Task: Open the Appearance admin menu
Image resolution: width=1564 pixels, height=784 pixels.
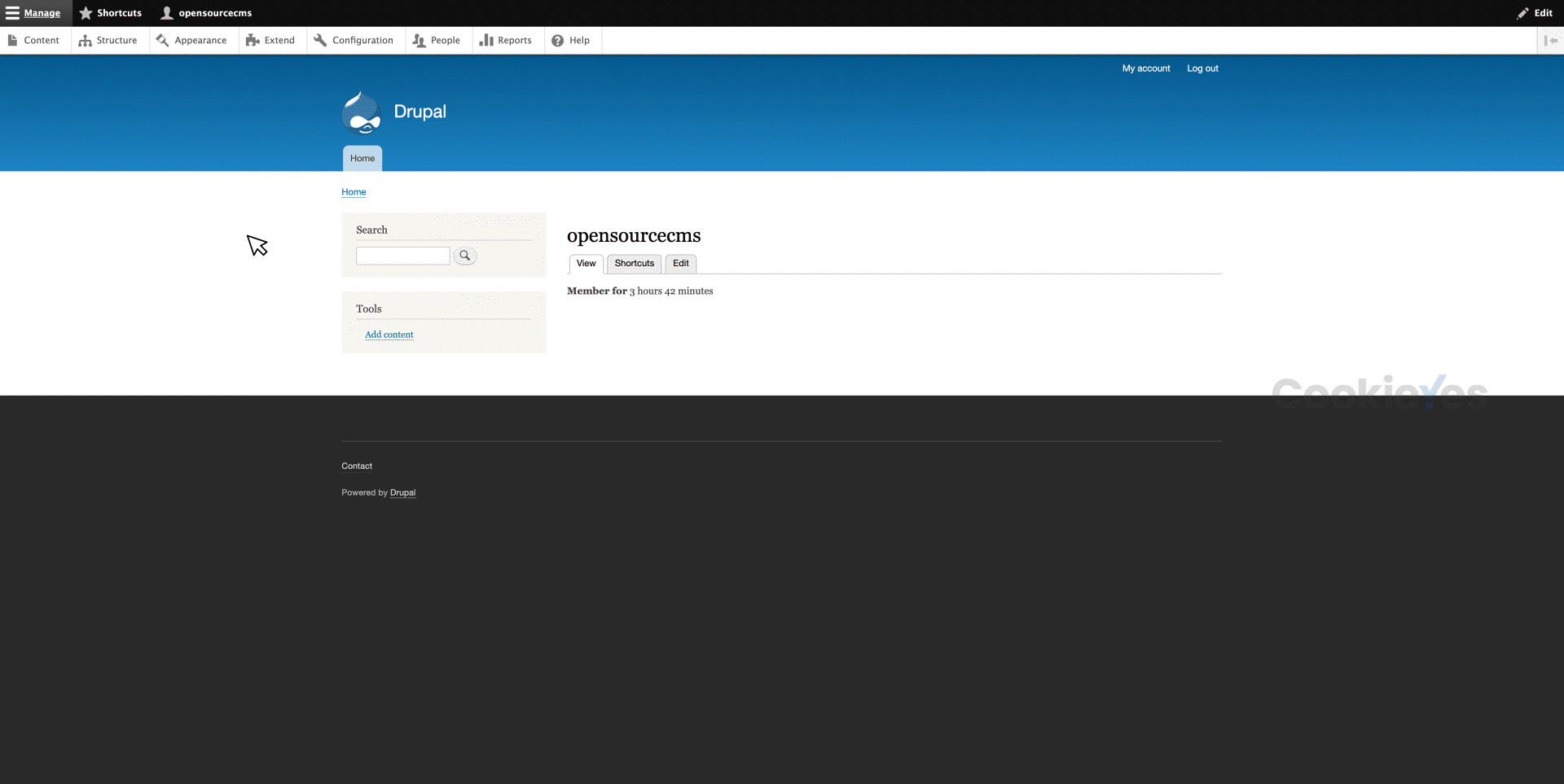Action: [x=192, y=40]
